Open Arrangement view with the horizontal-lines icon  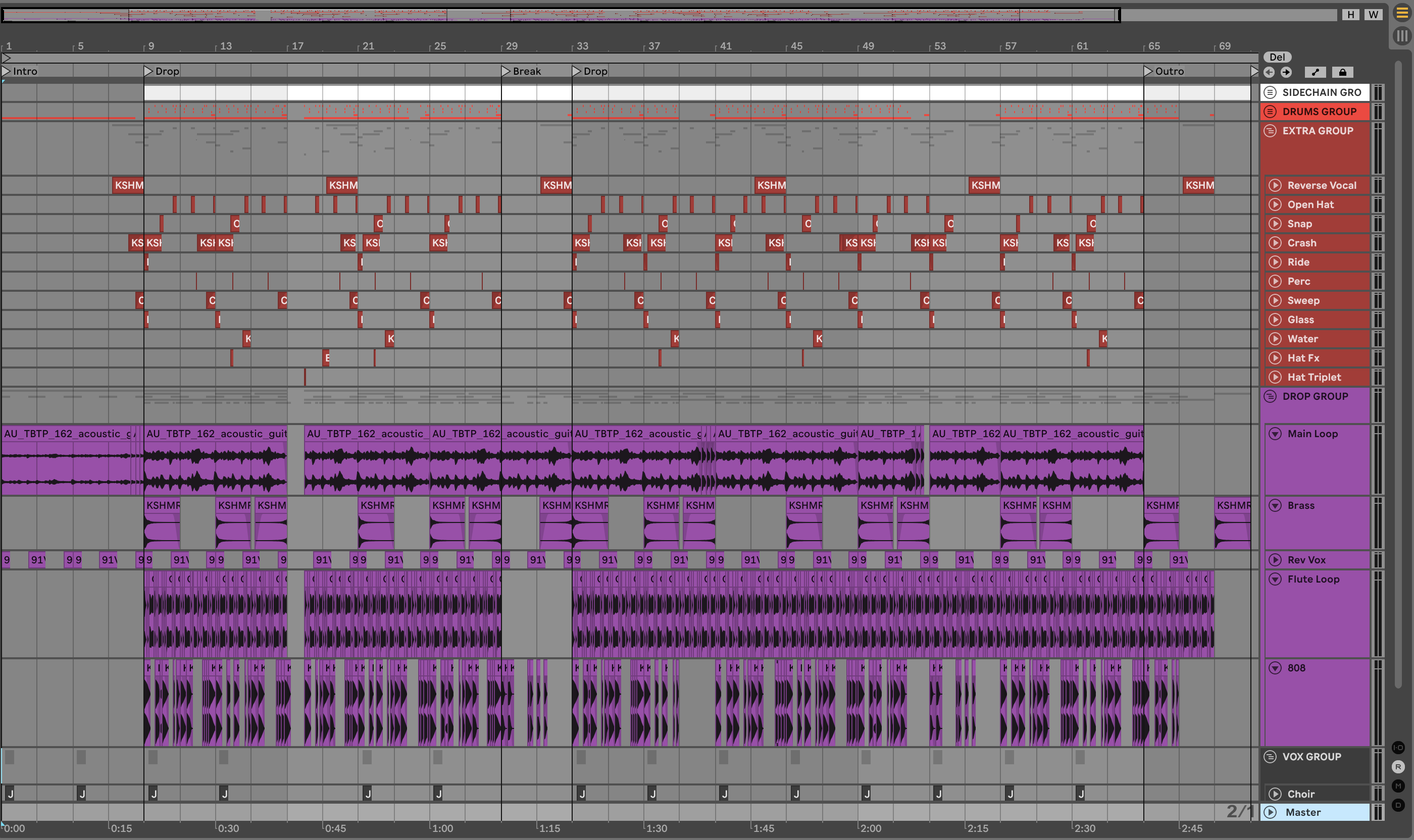[x=1401, y=13]
